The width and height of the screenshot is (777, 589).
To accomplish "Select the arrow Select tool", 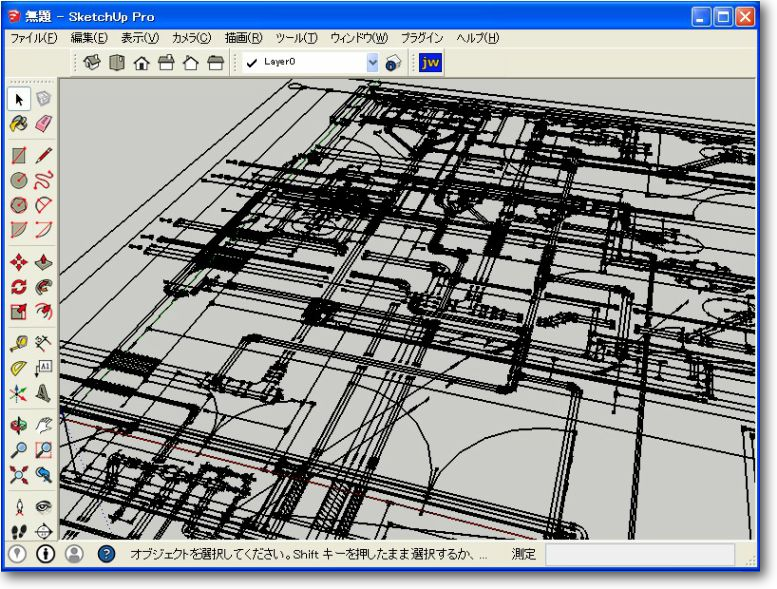I will click(x=19, y=99).
